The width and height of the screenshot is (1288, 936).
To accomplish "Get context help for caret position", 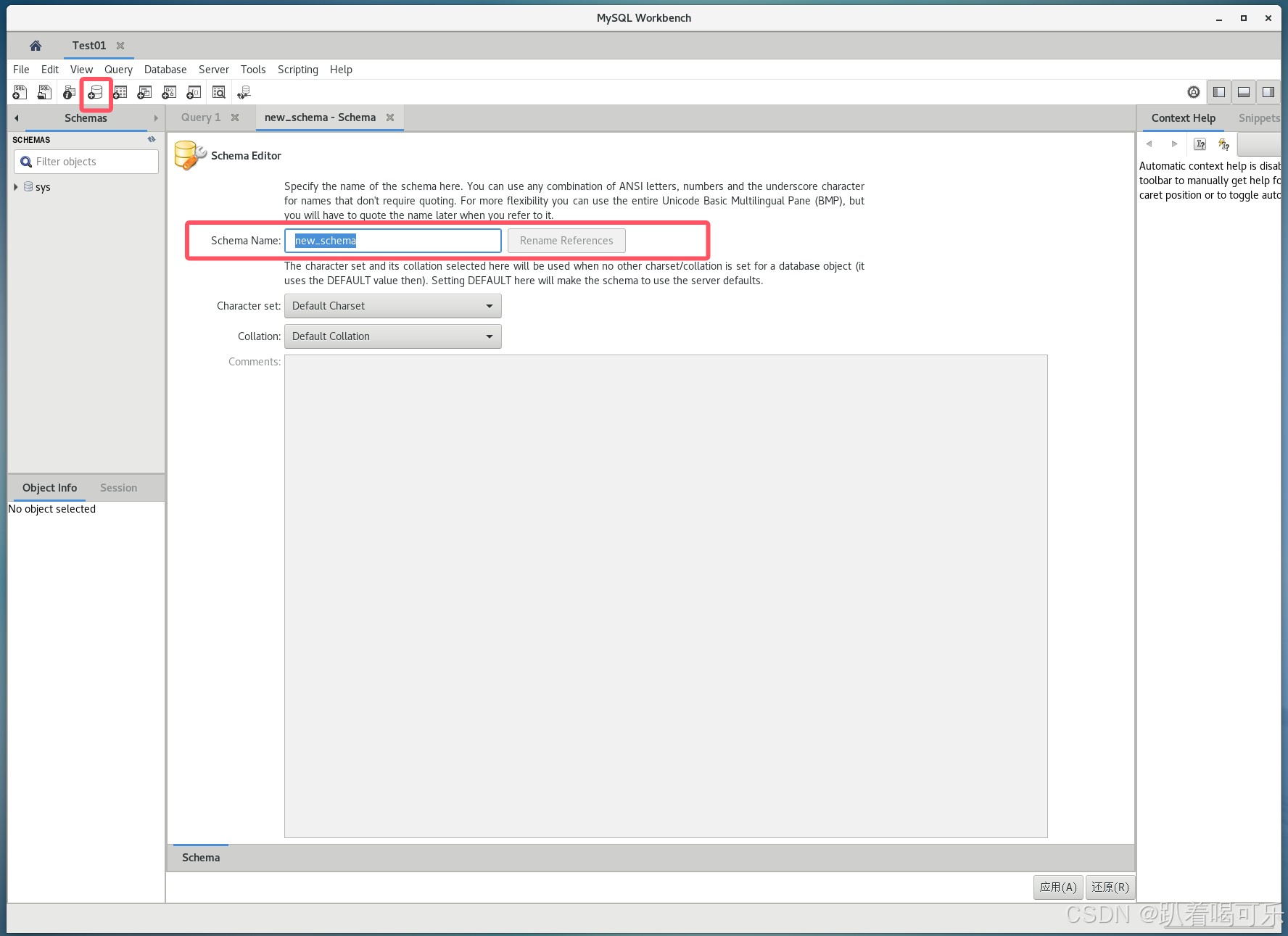I will [1200, 144].
